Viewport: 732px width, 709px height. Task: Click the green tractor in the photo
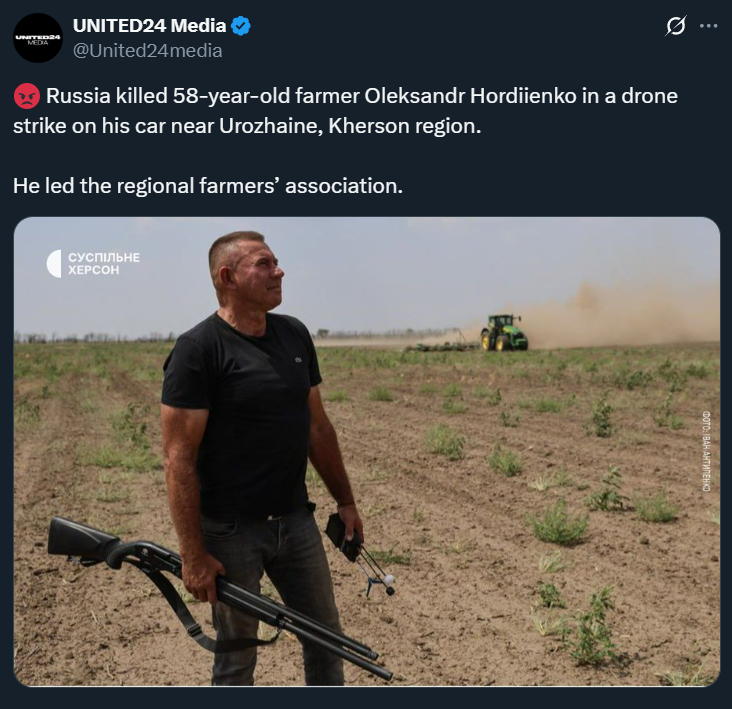503,332
